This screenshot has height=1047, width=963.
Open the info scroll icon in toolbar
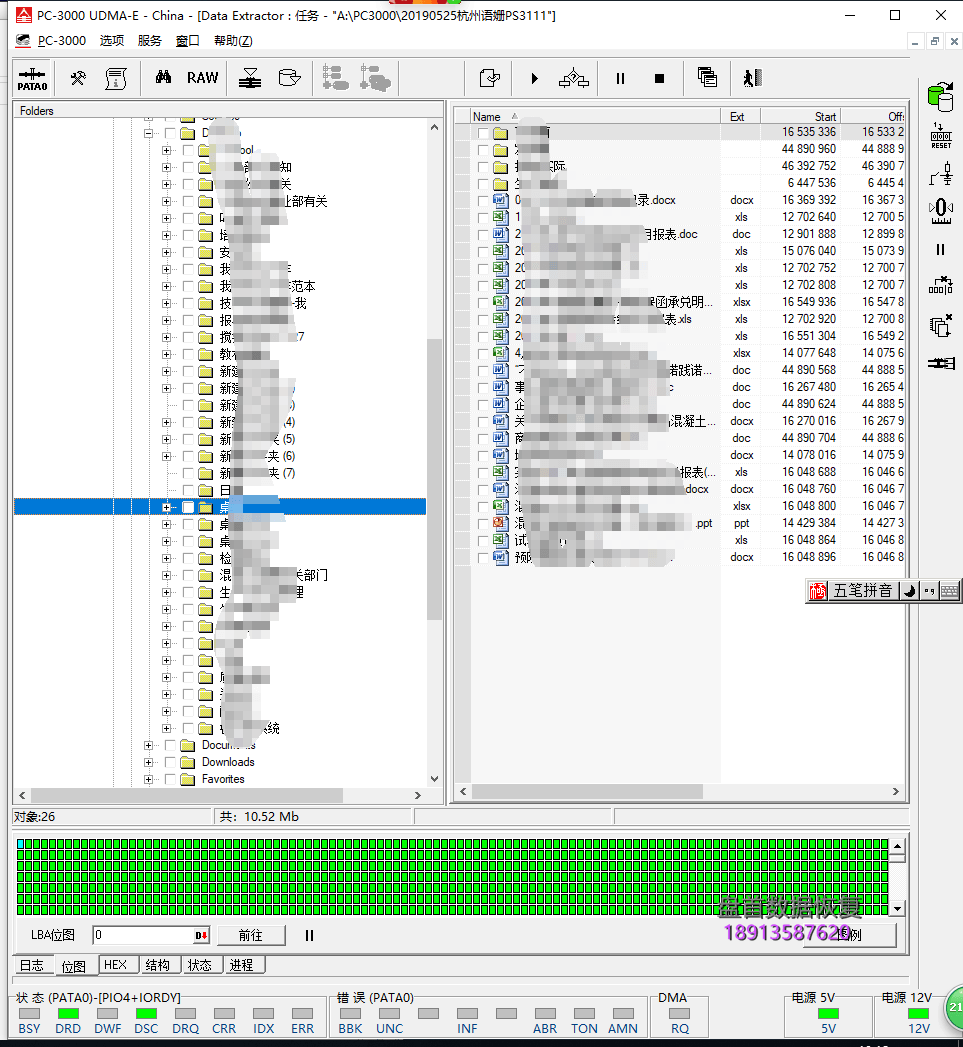click(x=116, y=78)
